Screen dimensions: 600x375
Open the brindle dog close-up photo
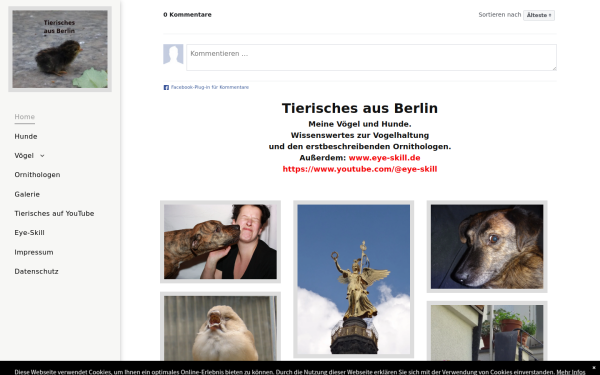(487, 246)
